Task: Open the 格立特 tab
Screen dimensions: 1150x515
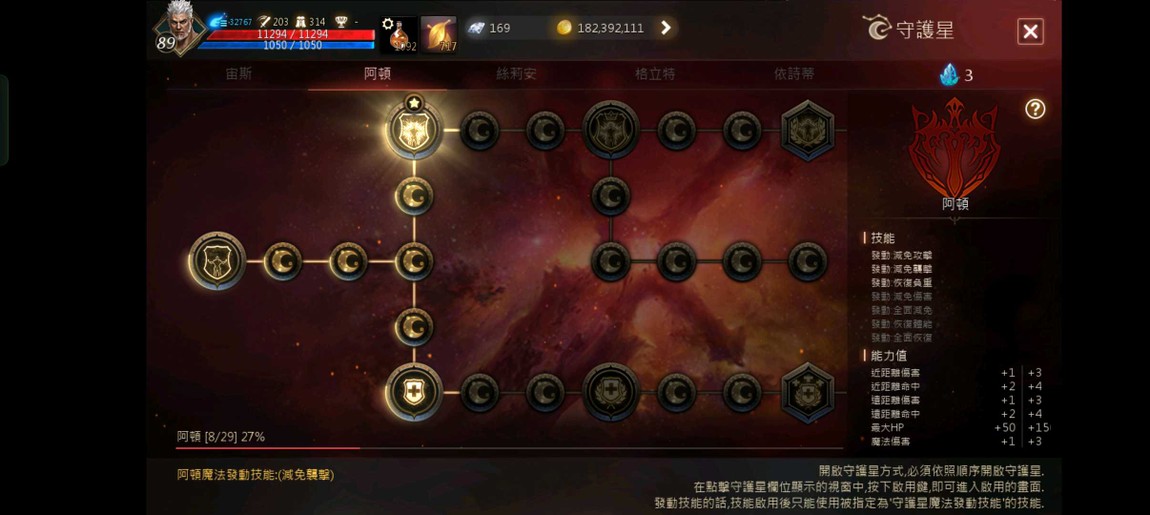Action: tap(655, 74)
